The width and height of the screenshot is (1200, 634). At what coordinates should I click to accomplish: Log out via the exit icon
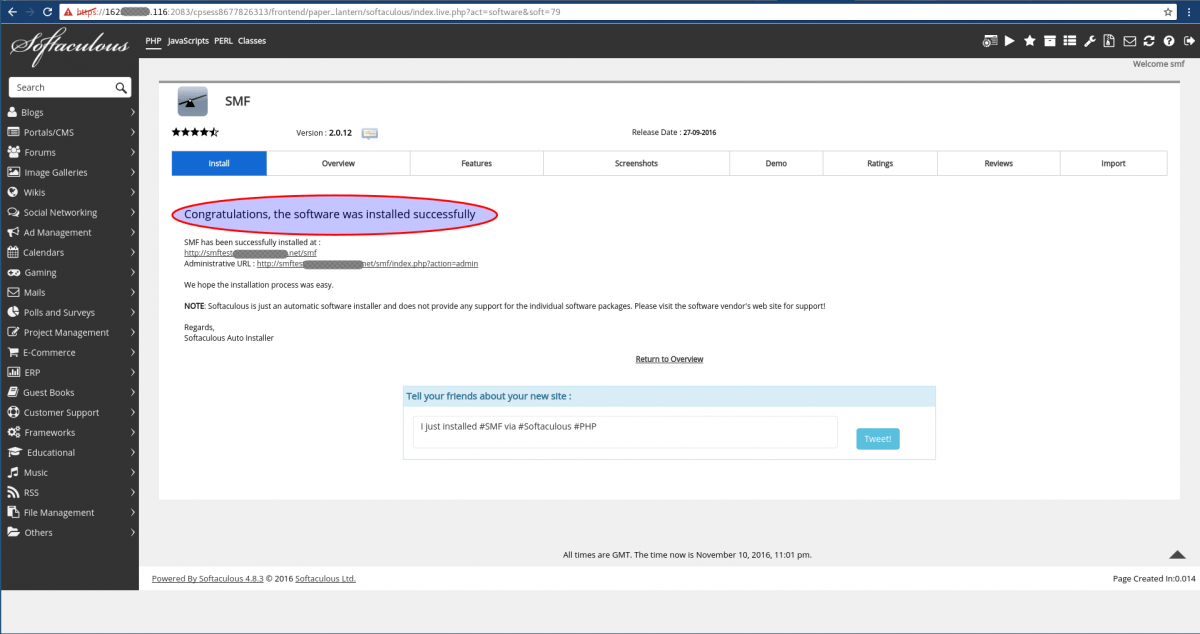click(x=1190, y=41)
